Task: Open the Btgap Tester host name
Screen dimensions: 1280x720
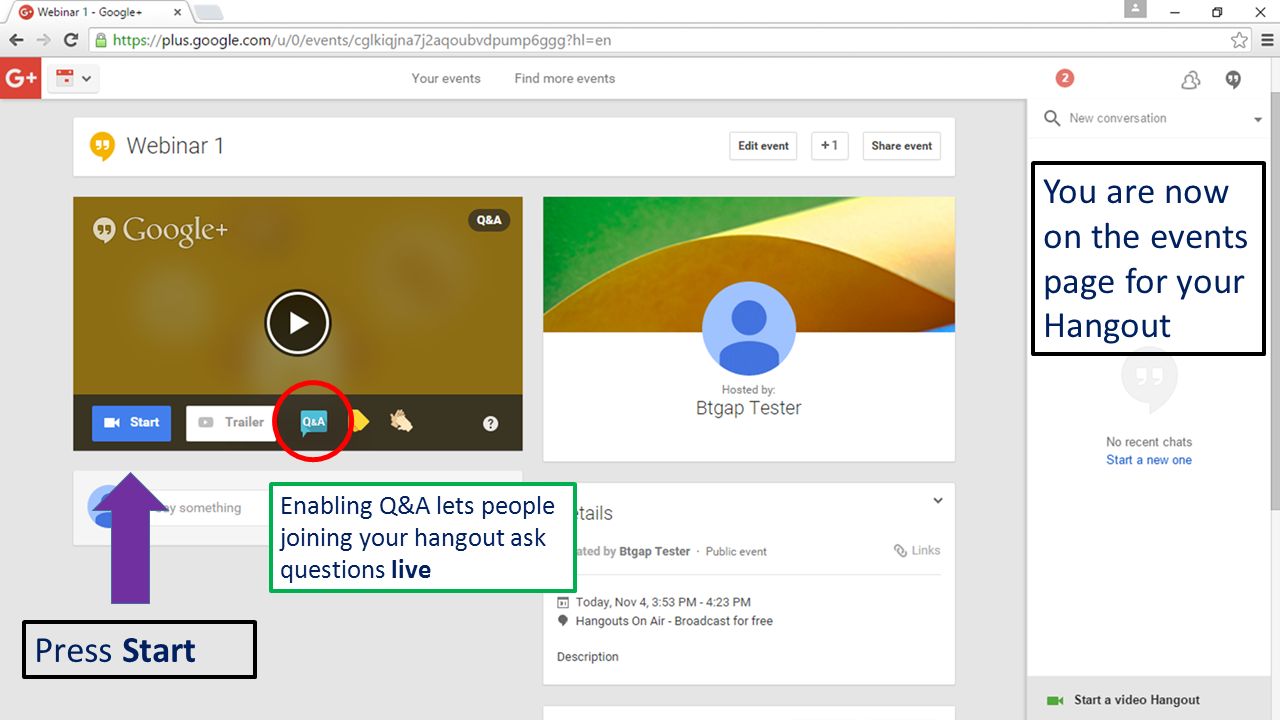Action: click(x=749, y=408)
